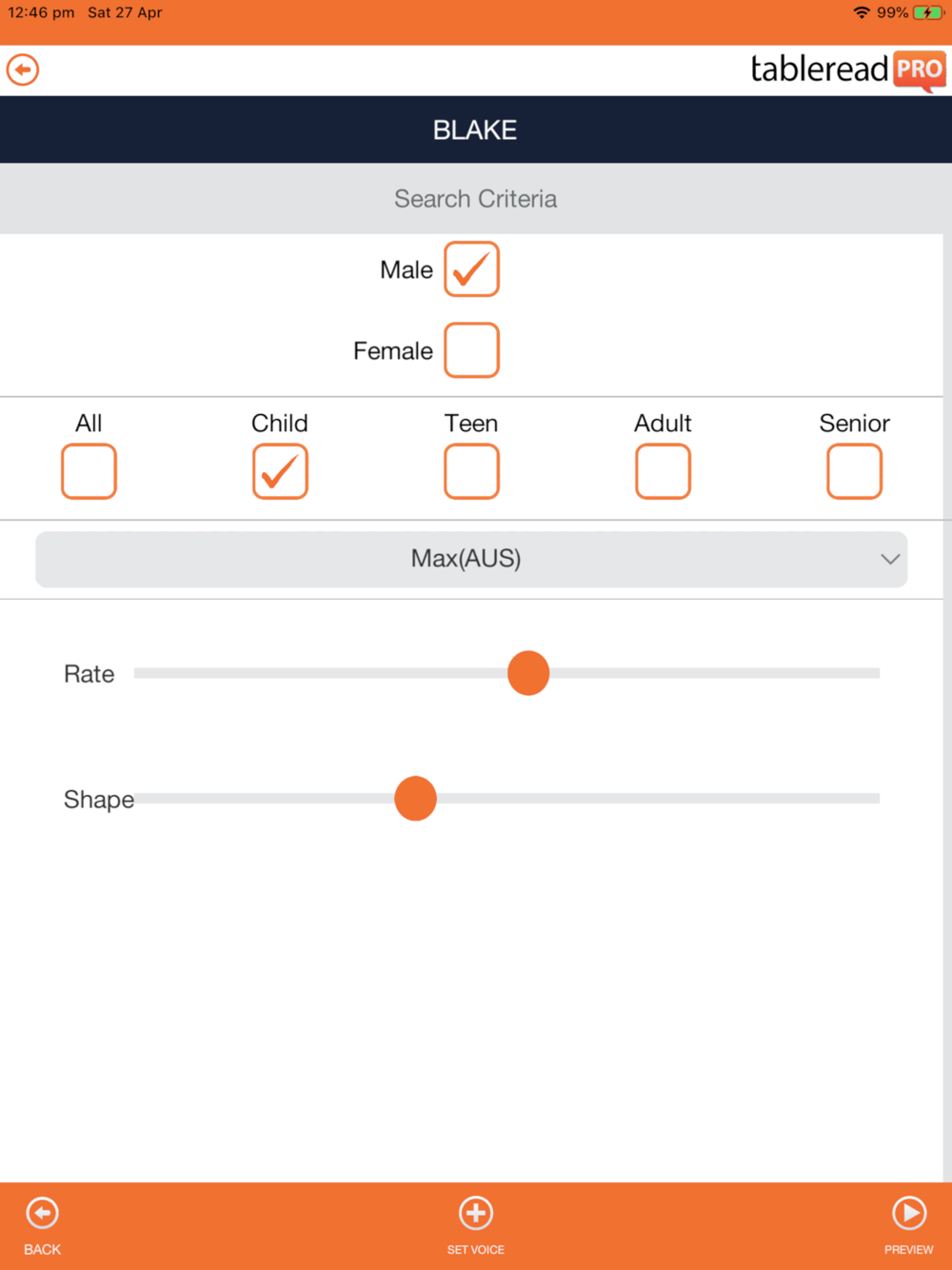
Task: Tap the back arrow icon in the top bar
Action: click(x=23, y=69)
